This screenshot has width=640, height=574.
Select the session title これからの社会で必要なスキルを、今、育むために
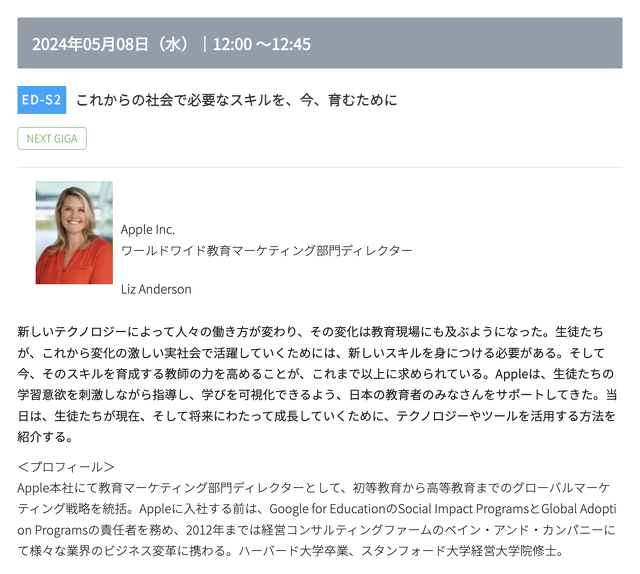pyautogui.click(x=237, y=100)
